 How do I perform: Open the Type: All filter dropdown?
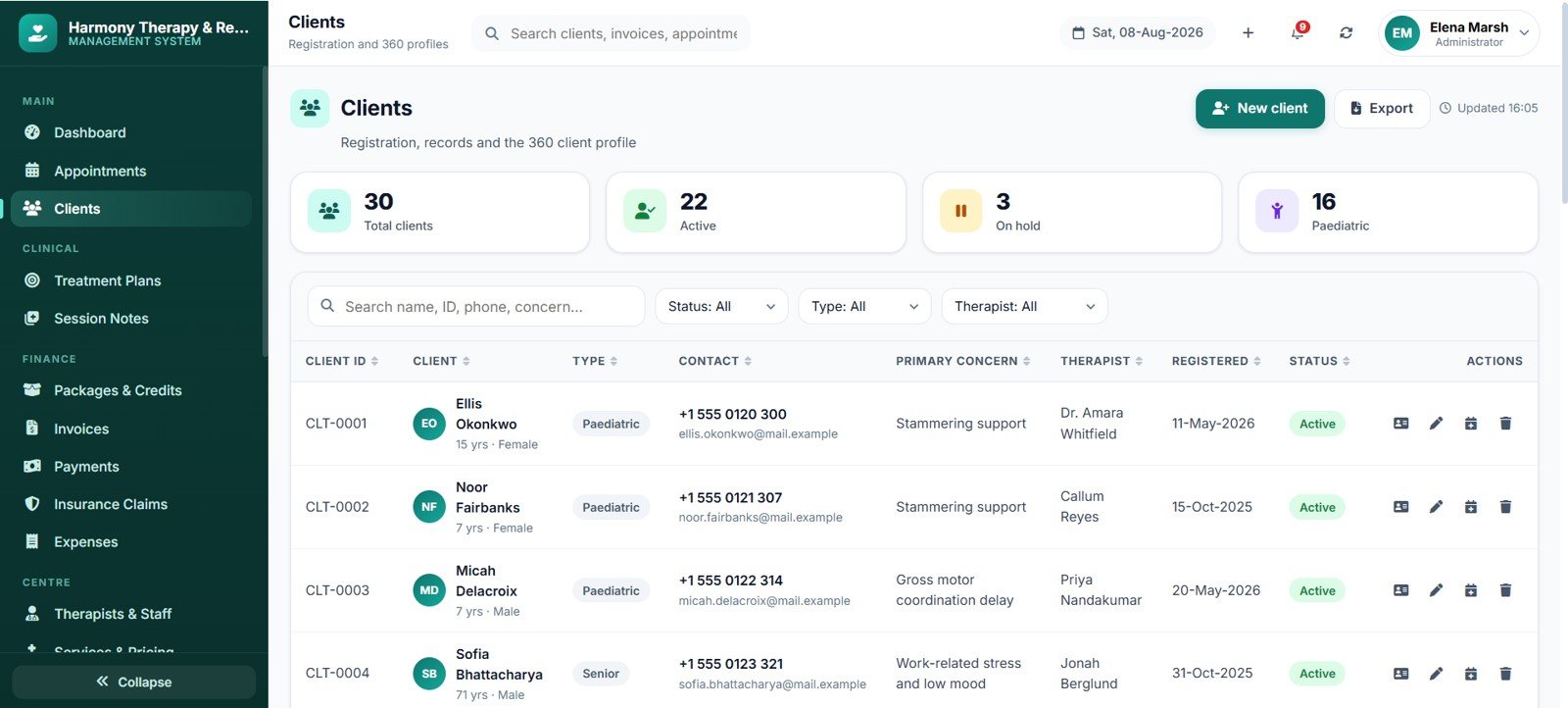864,306
